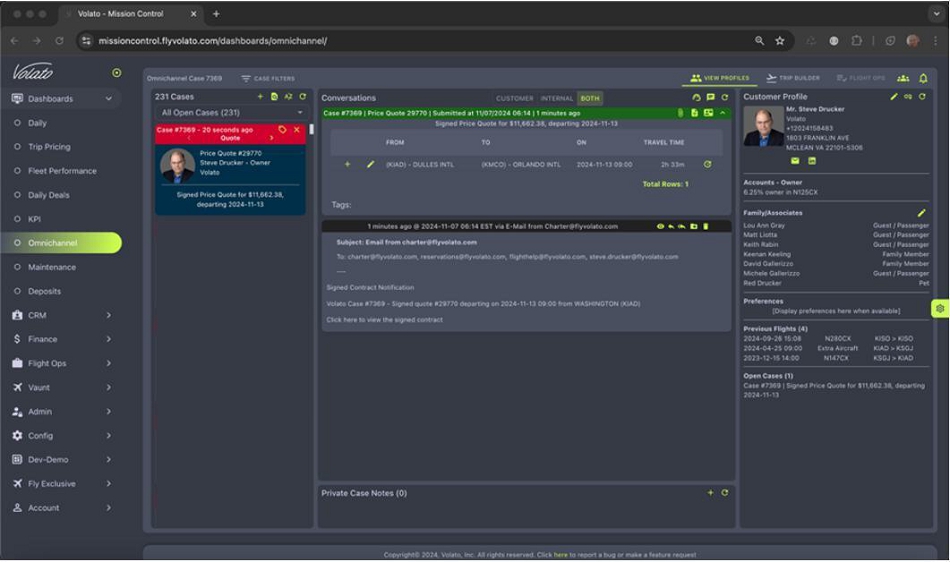Refresh the Conversations panel
The image size is (950, 562).
pyautogui.click(x=725, y=98)
